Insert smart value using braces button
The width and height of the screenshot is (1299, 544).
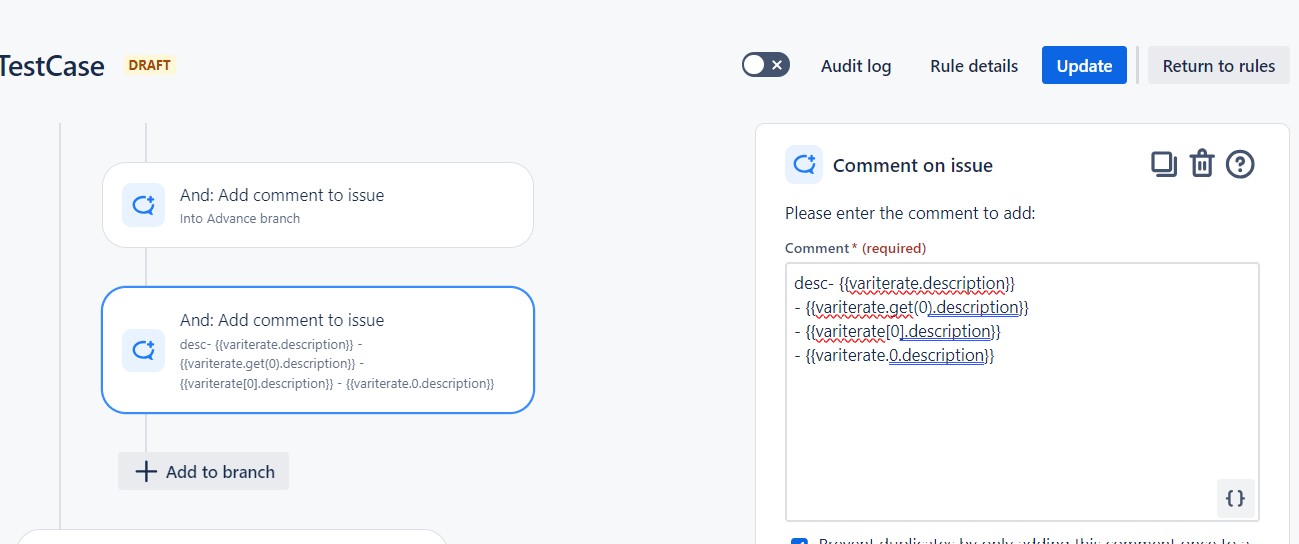click(1236, 498)
